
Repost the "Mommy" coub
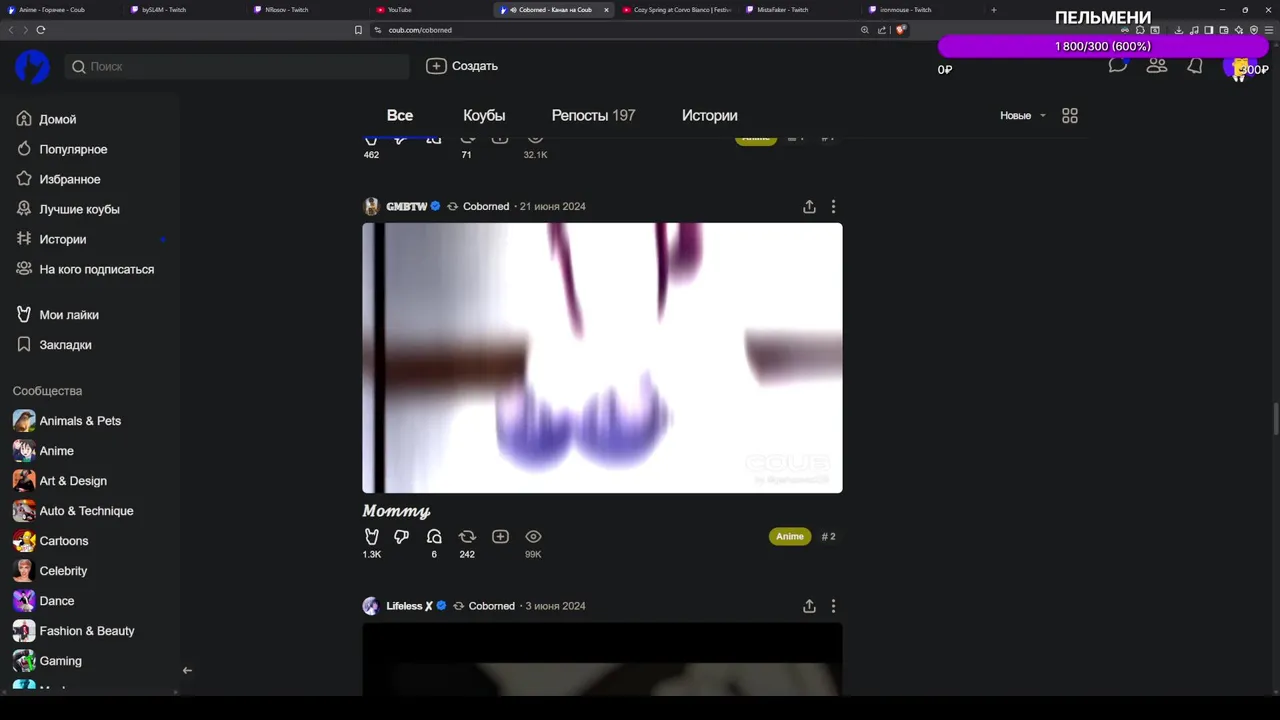point(467,537)
